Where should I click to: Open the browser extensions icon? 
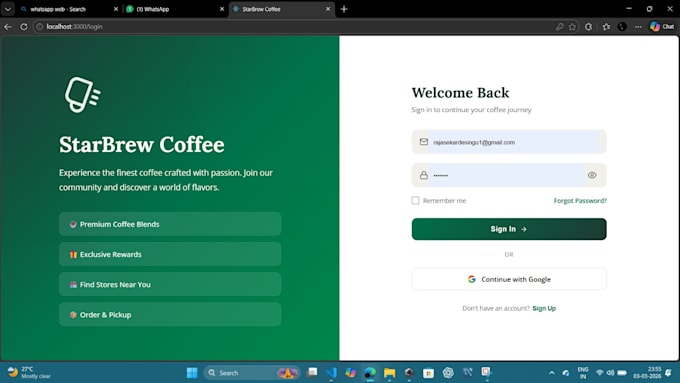588,27
